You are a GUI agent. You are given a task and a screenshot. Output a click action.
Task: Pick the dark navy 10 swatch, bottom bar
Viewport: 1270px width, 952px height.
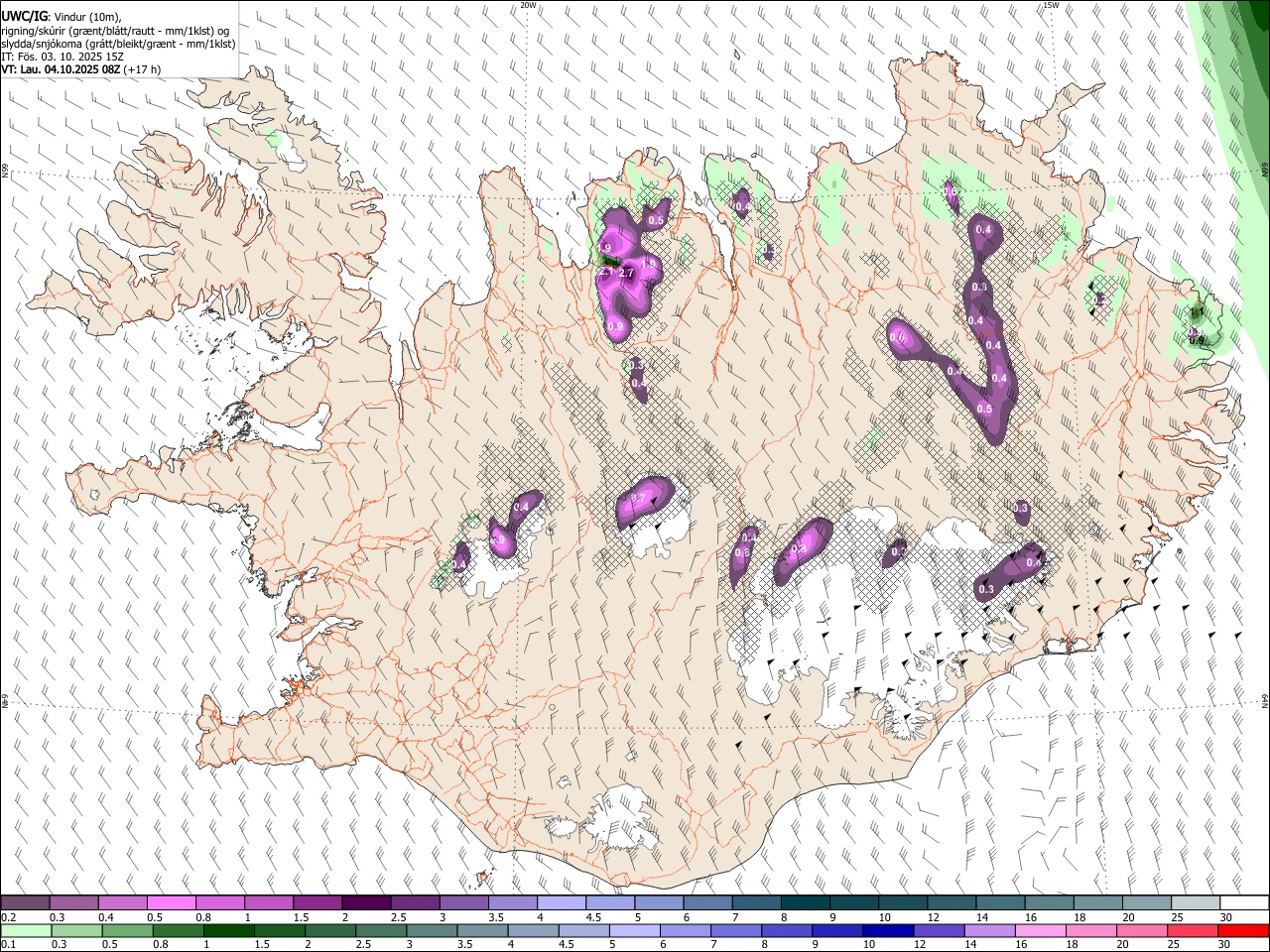887,930
